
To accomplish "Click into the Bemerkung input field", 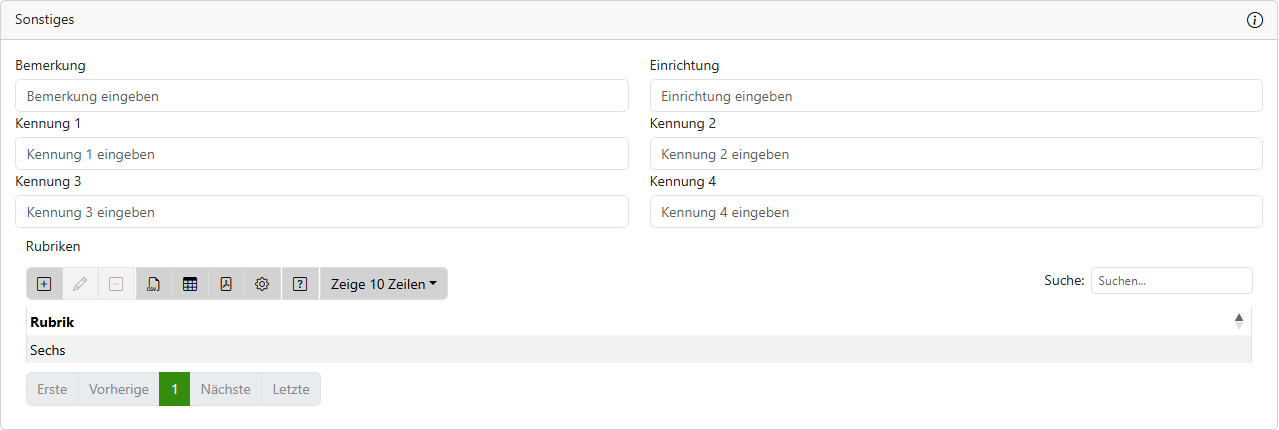I will pyautogui.click(x=321, y=96).
